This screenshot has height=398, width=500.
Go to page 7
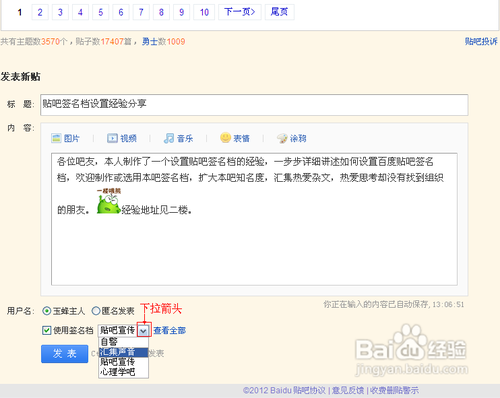pyautogui.click(x=141, y=12)
